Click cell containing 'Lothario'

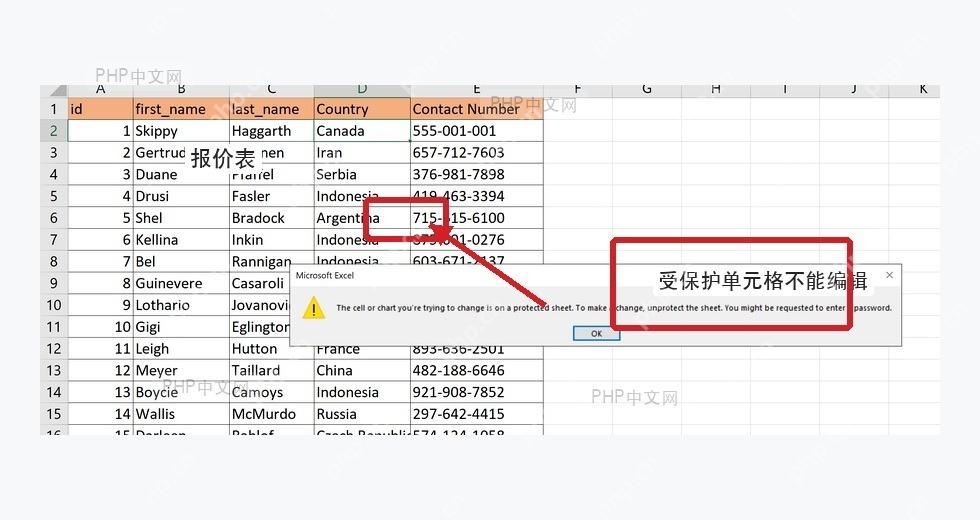point(181,306)
